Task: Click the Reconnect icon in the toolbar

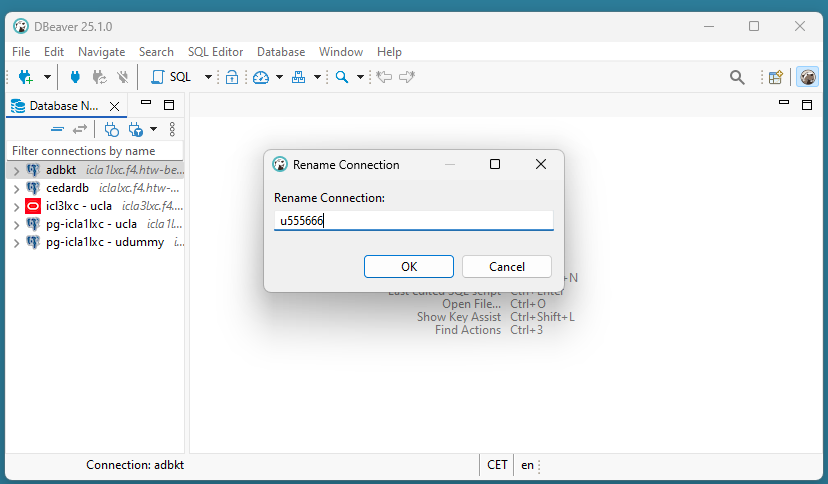Action: [x=99, y=77]
